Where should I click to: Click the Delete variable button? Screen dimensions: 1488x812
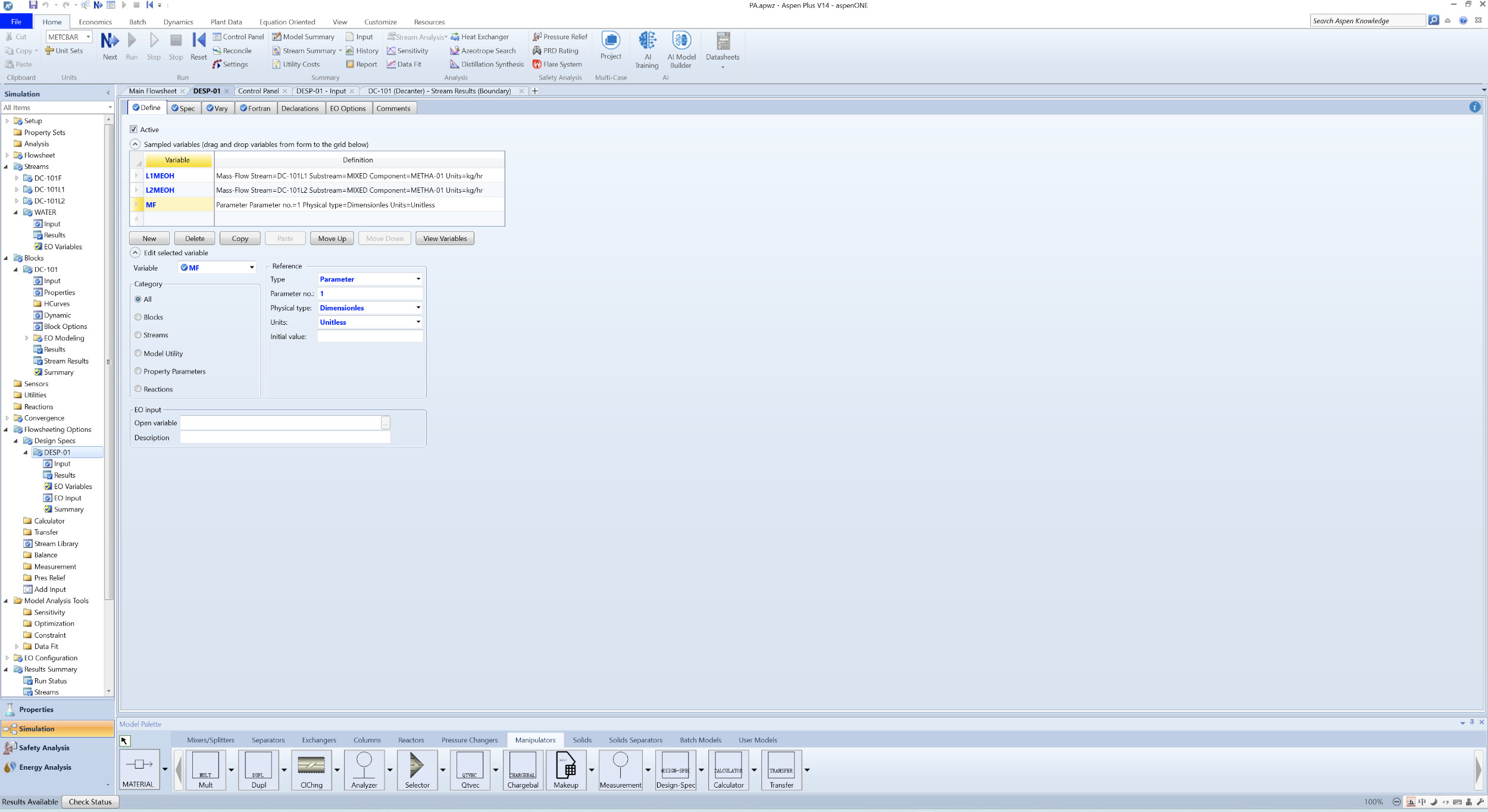coord(195,239)
